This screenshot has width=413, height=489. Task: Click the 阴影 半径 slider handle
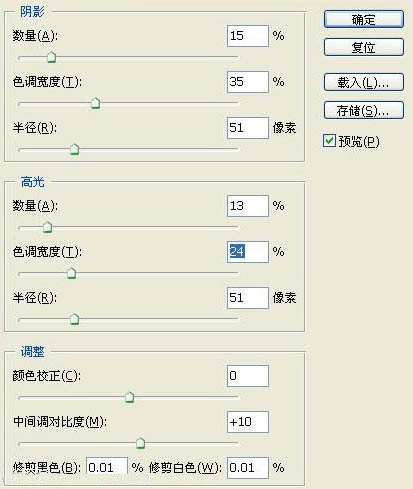[75, 149]
